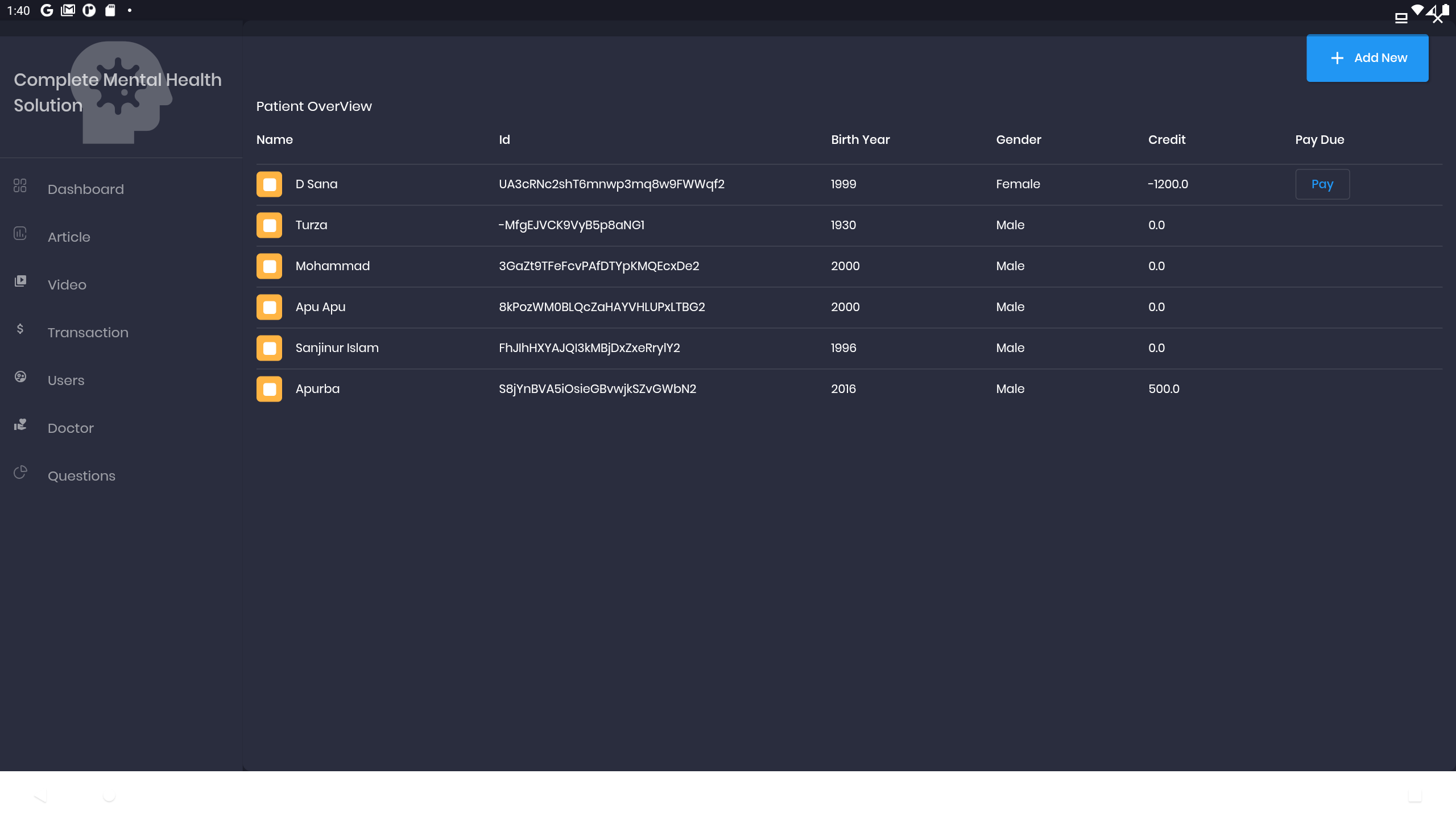Select the orange checkbox next to D Sana
This screenshot has height=819, width=1456.
[x=269, y=184]
